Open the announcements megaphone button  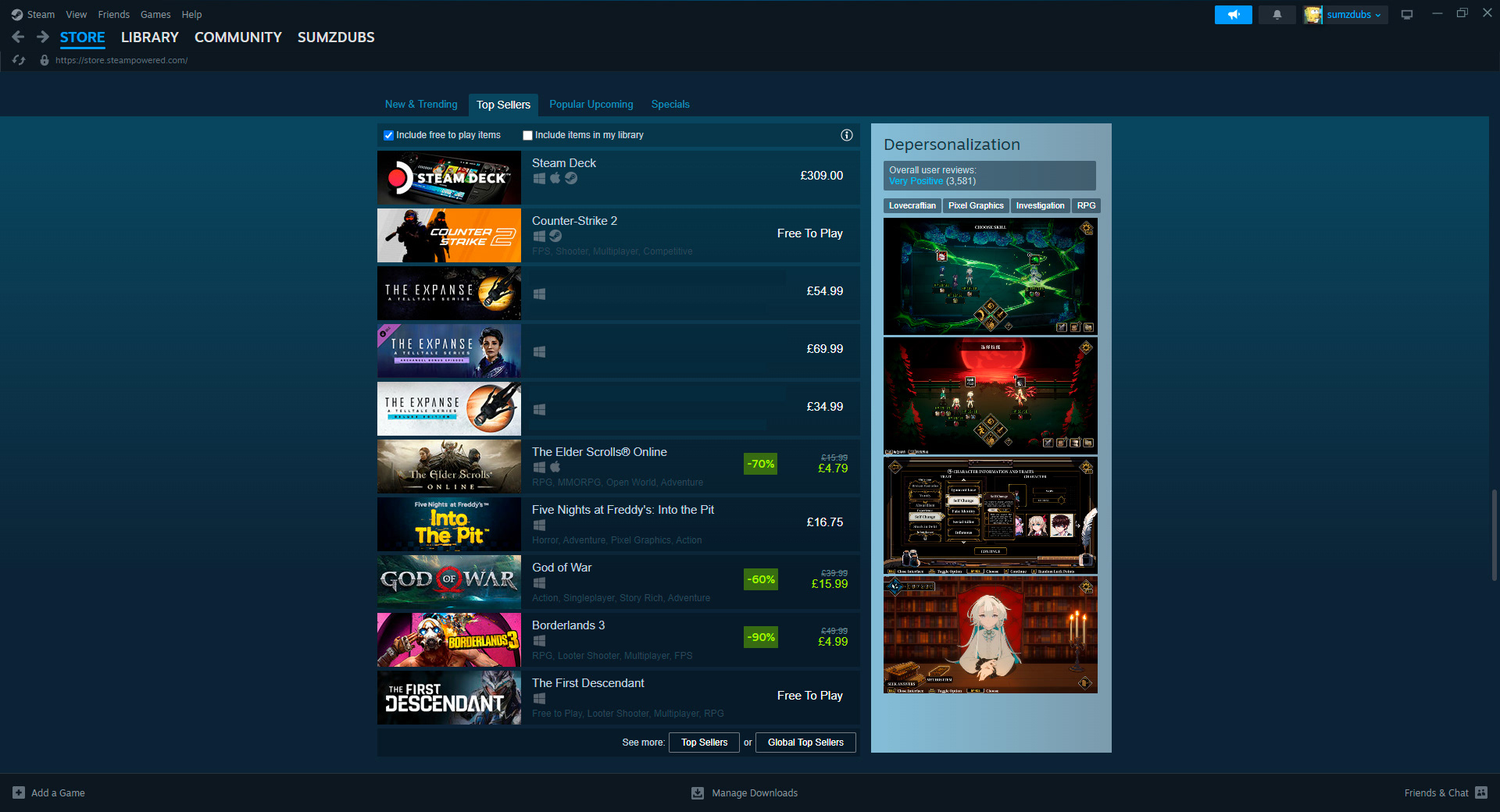1234,15
